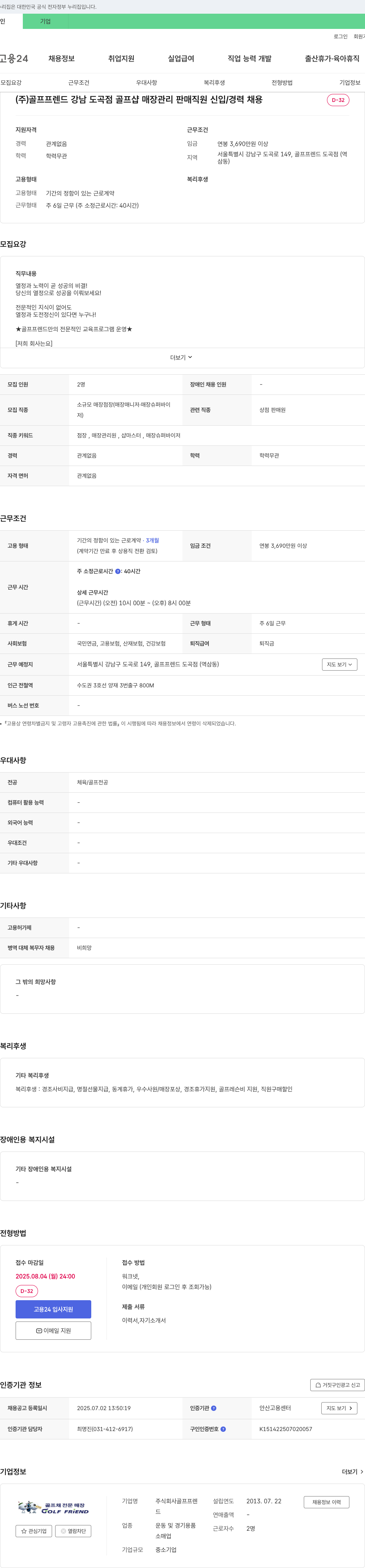The image size is (365, 1568).
Task: Report false ad via 거짓구인광고 신고 button
Action: tap(337, 1384)
